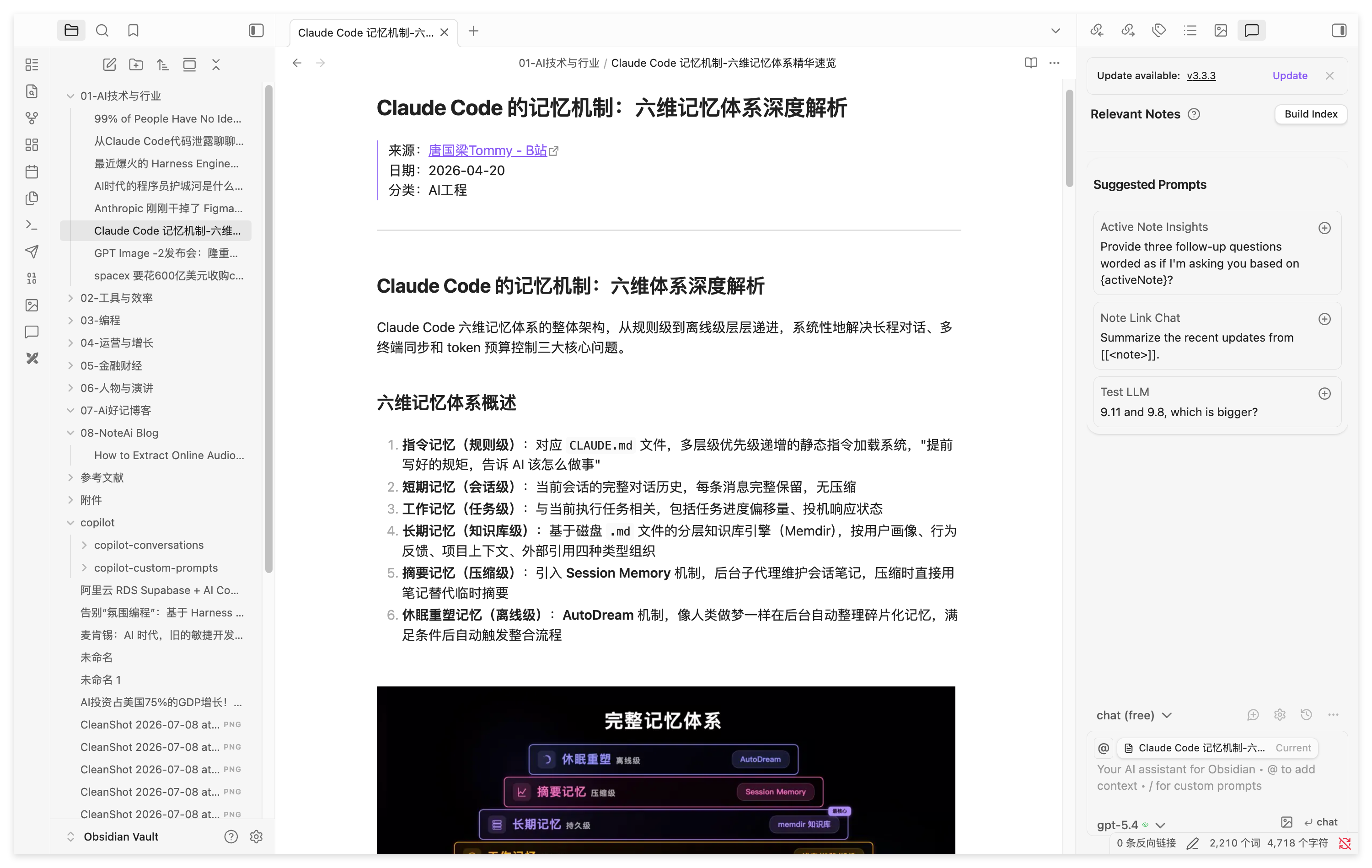Image resolution: width=1372 pixels, height=868 pixels.
Task: Click auto-reveal current file icon
Action: coord(189,64)
